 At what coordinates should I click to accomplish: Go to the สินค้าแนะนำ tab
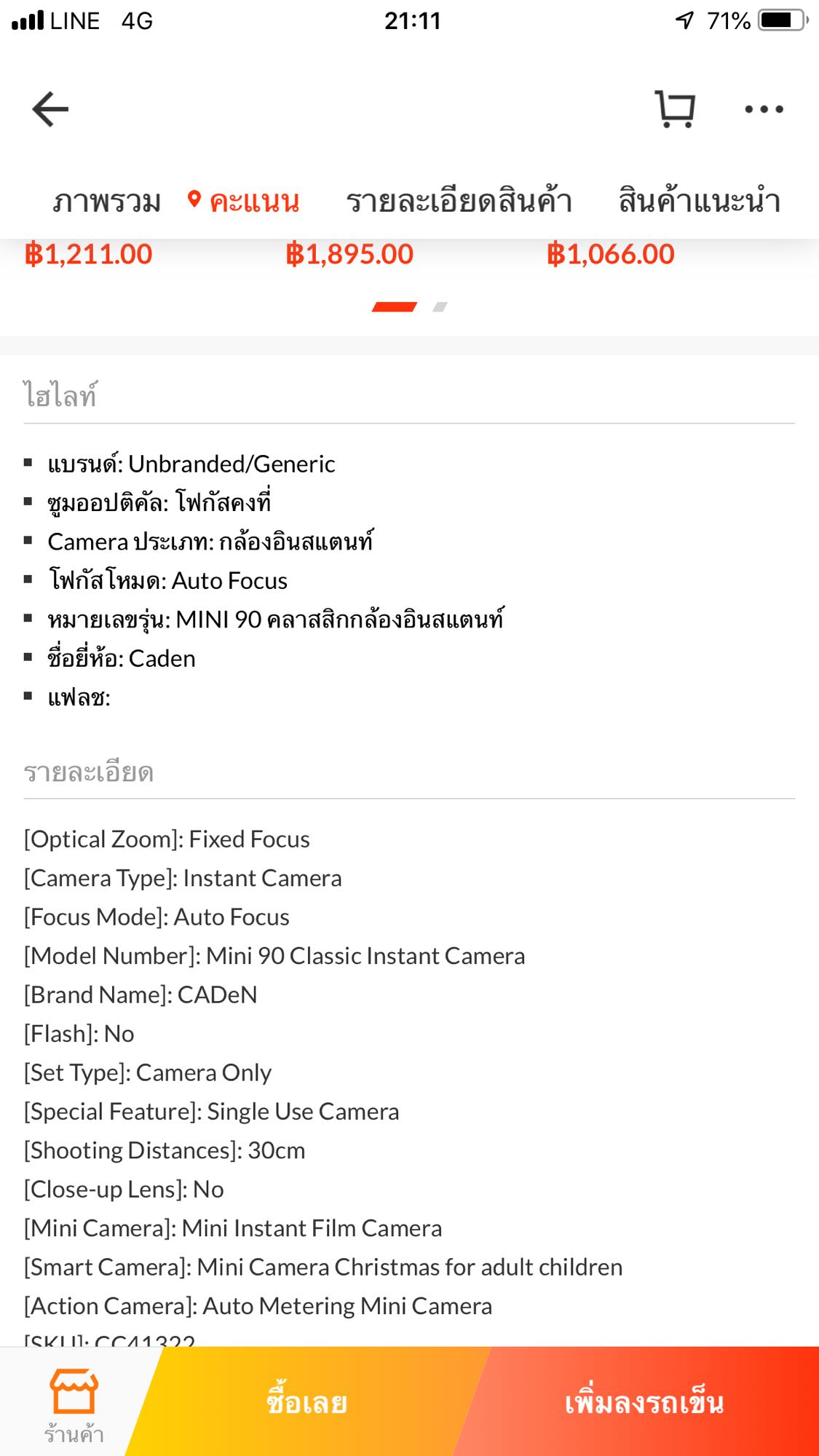[x=699, y=202]
